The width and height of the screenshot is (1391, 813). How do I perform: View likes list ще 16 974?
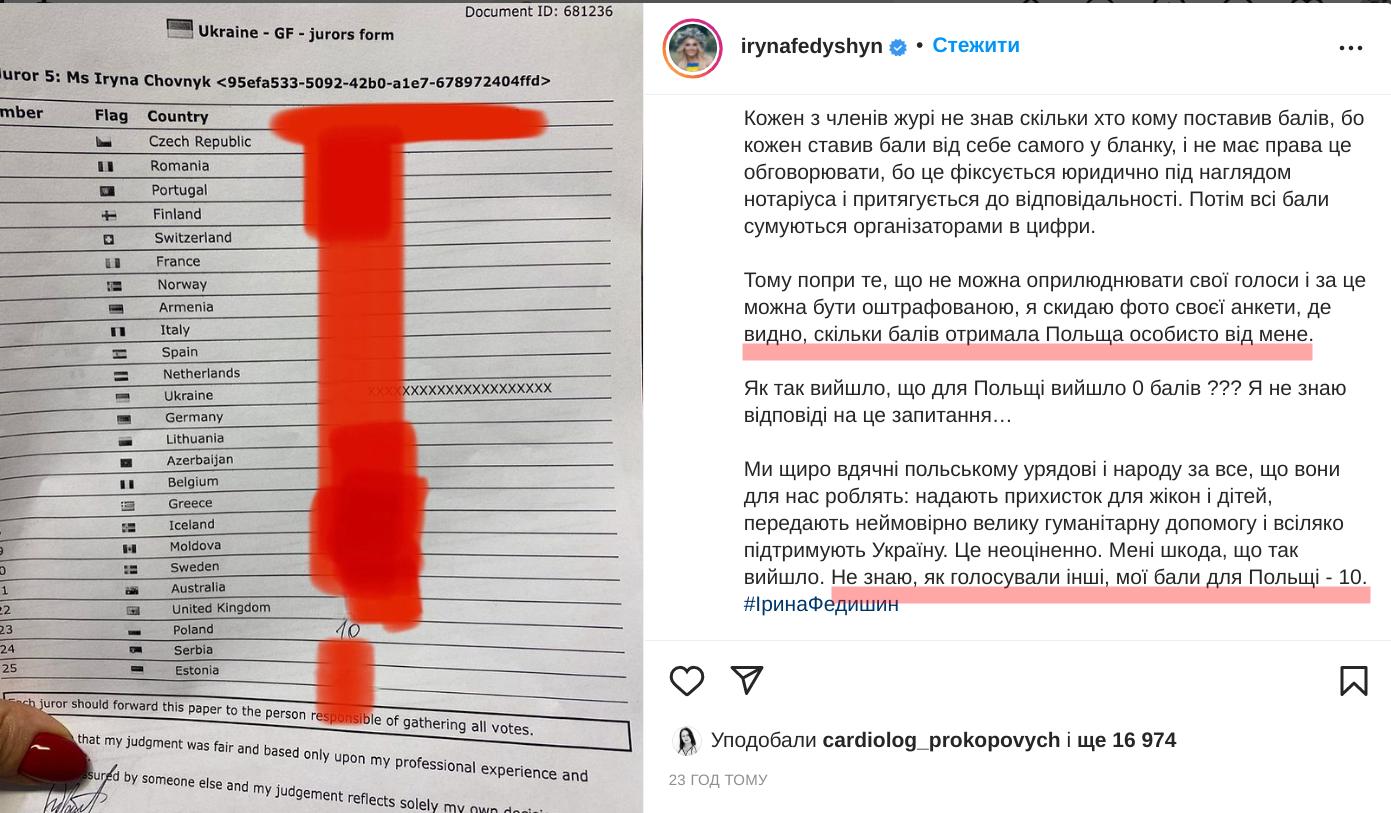[1126, 740]
